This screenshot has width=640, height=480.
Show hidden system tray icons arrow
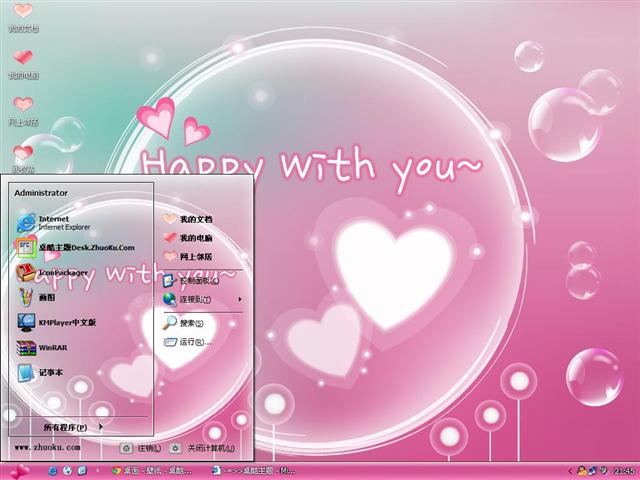pos(570,471)
